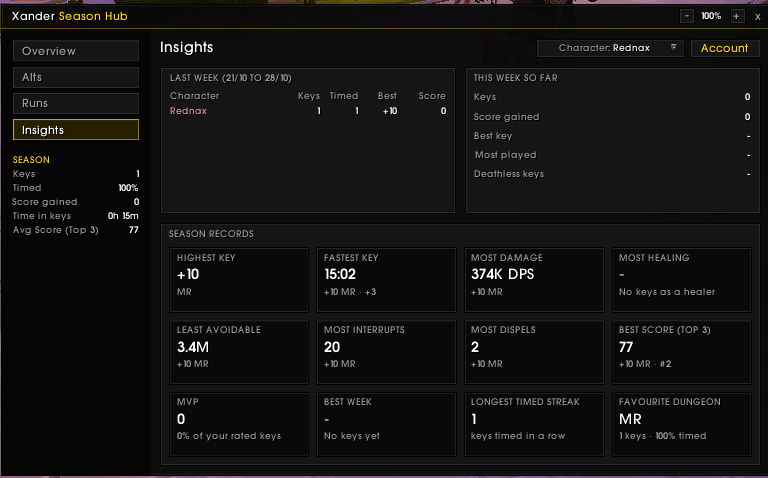The height and width of the screenshot is (478, 768).
Task: Click 'Score gained' under This Week So Far
Action: point(506,117)
